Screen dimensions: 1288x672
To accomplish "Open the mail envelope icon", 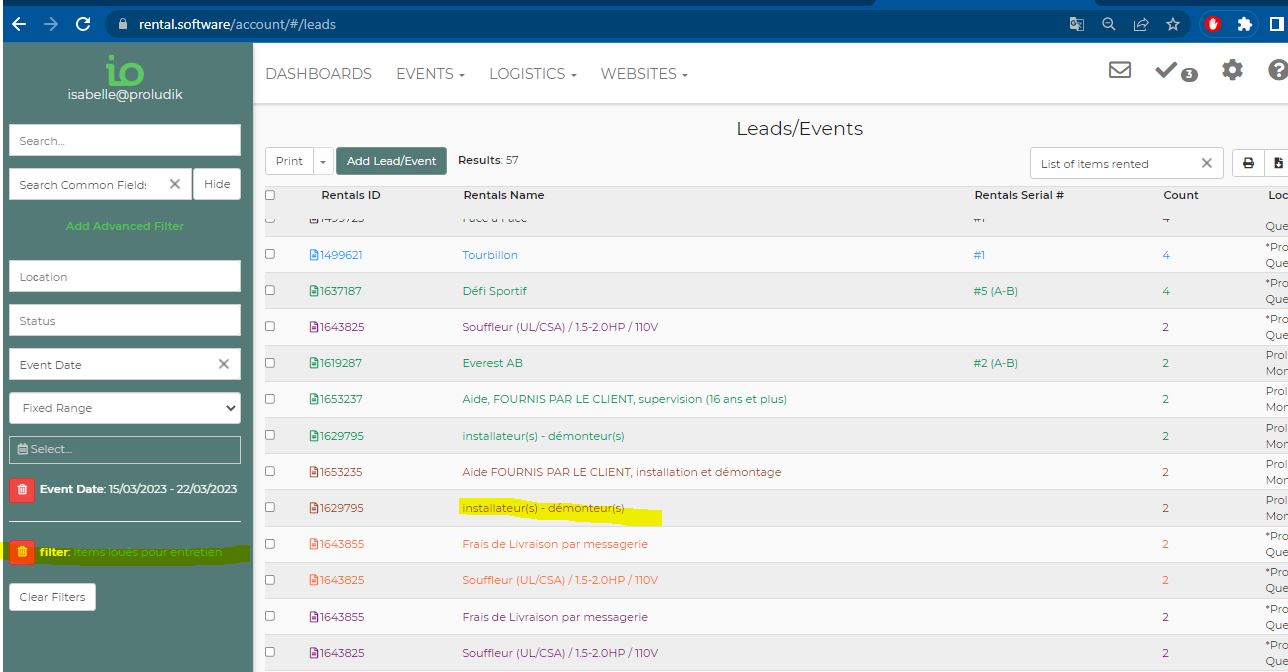I will click(x=1120, y=70).
